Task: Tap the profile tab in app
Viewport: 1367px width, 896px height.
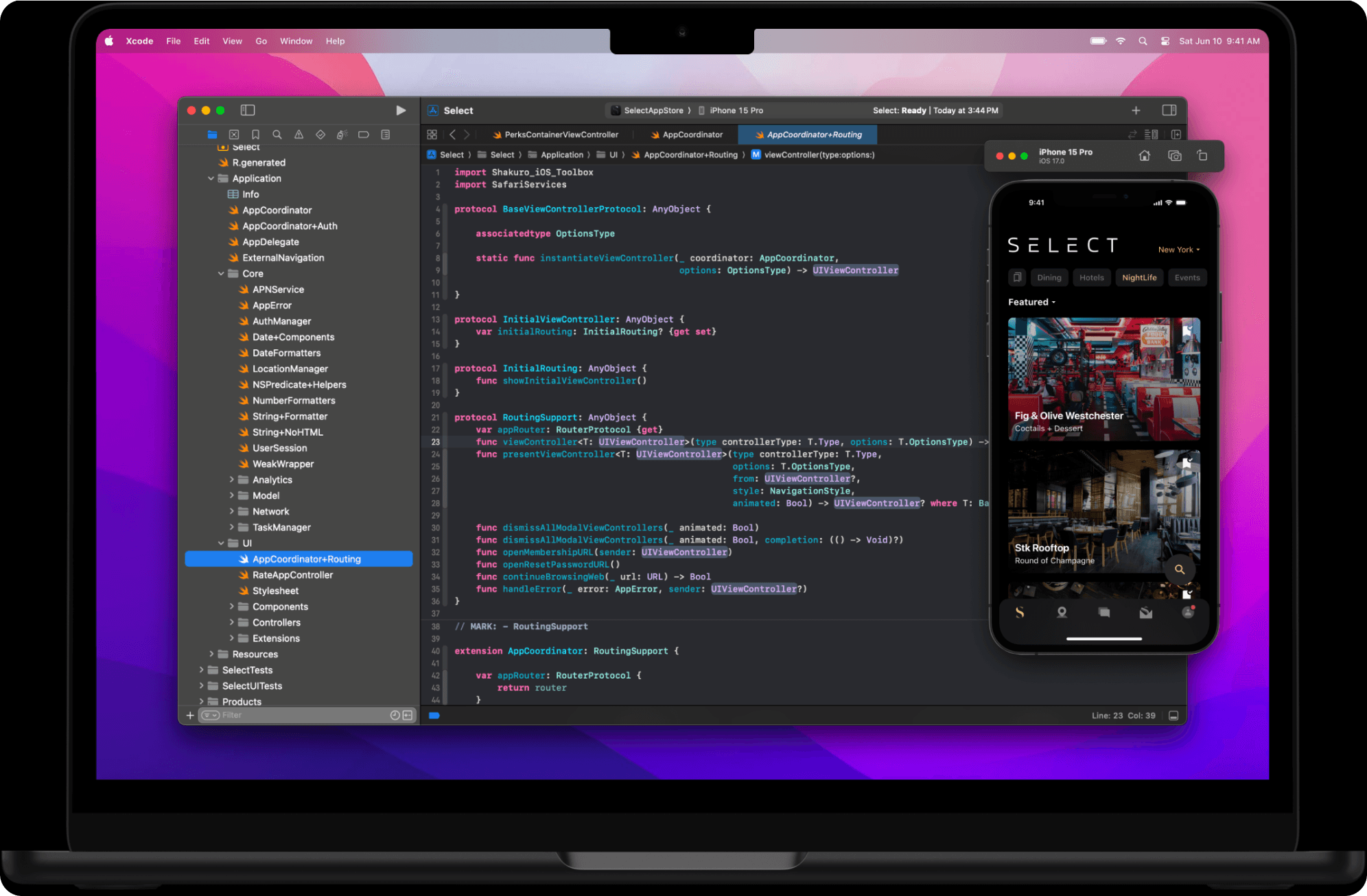Action: 1188,612
